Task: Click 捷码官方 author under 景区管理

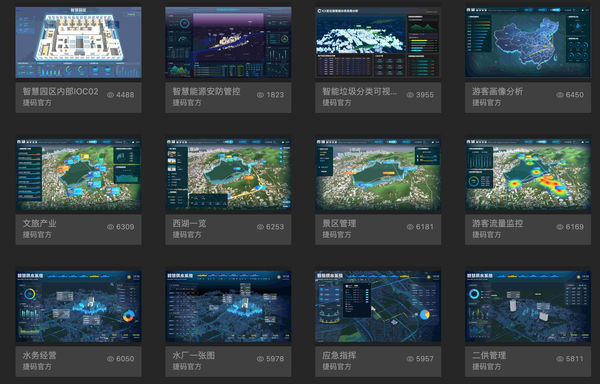Action: tap(337, 234)
